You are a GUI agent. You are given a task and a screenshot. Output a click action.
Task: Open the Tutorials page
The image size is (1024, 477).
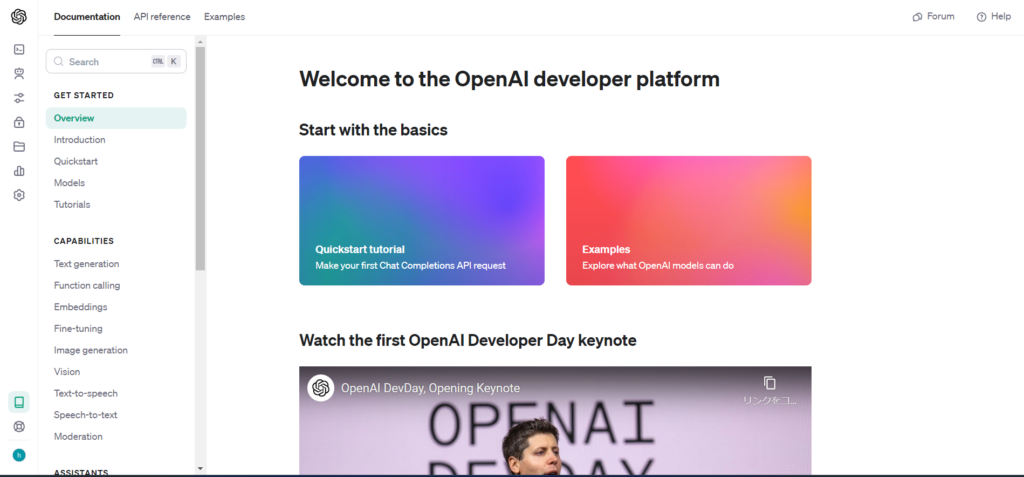click(72, 205)
